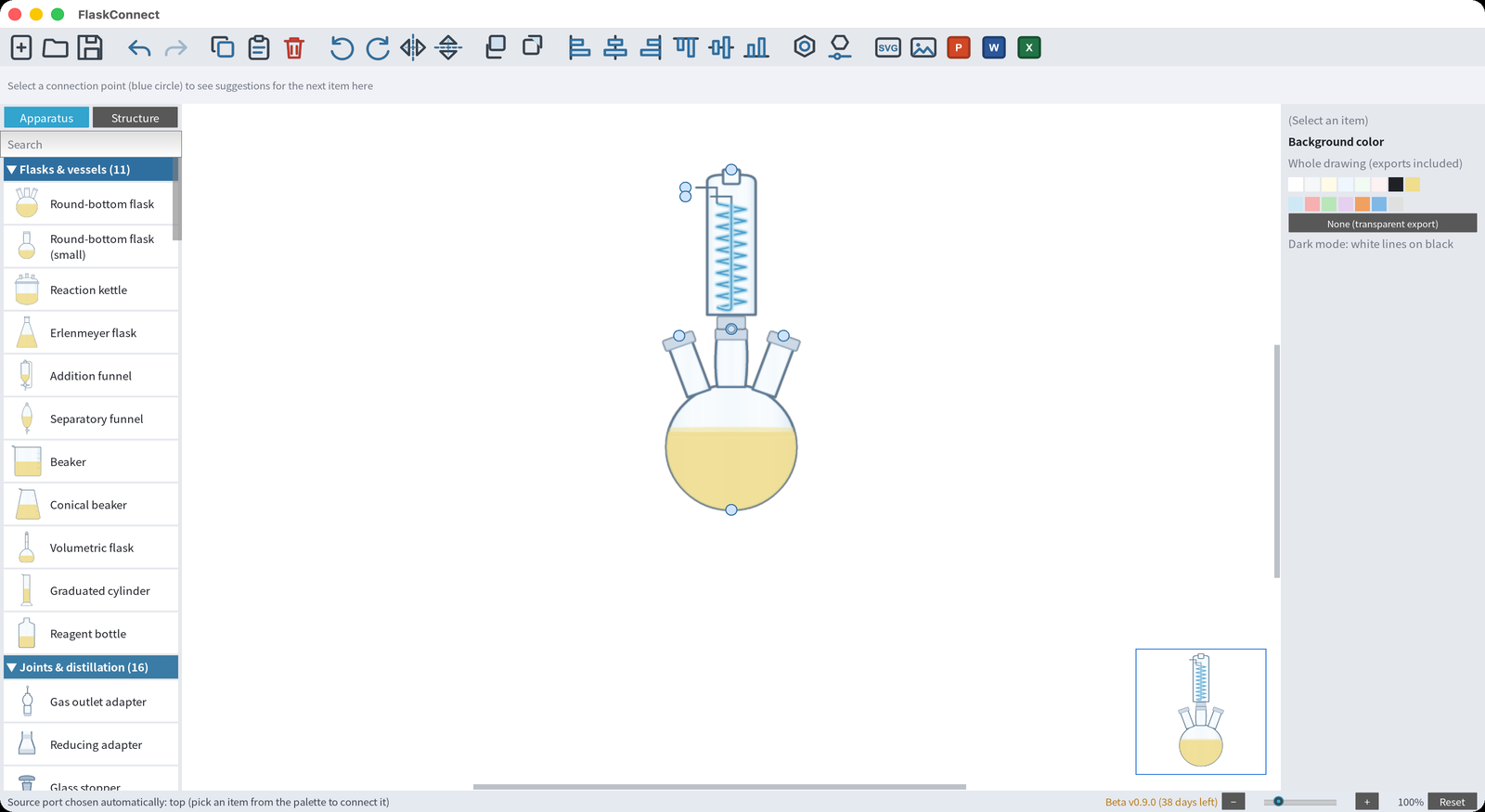The height and width of the screenshot is (812, 1485).
Task: Create a new drawing with the plus icon
Action: click(x=21, y=47)
